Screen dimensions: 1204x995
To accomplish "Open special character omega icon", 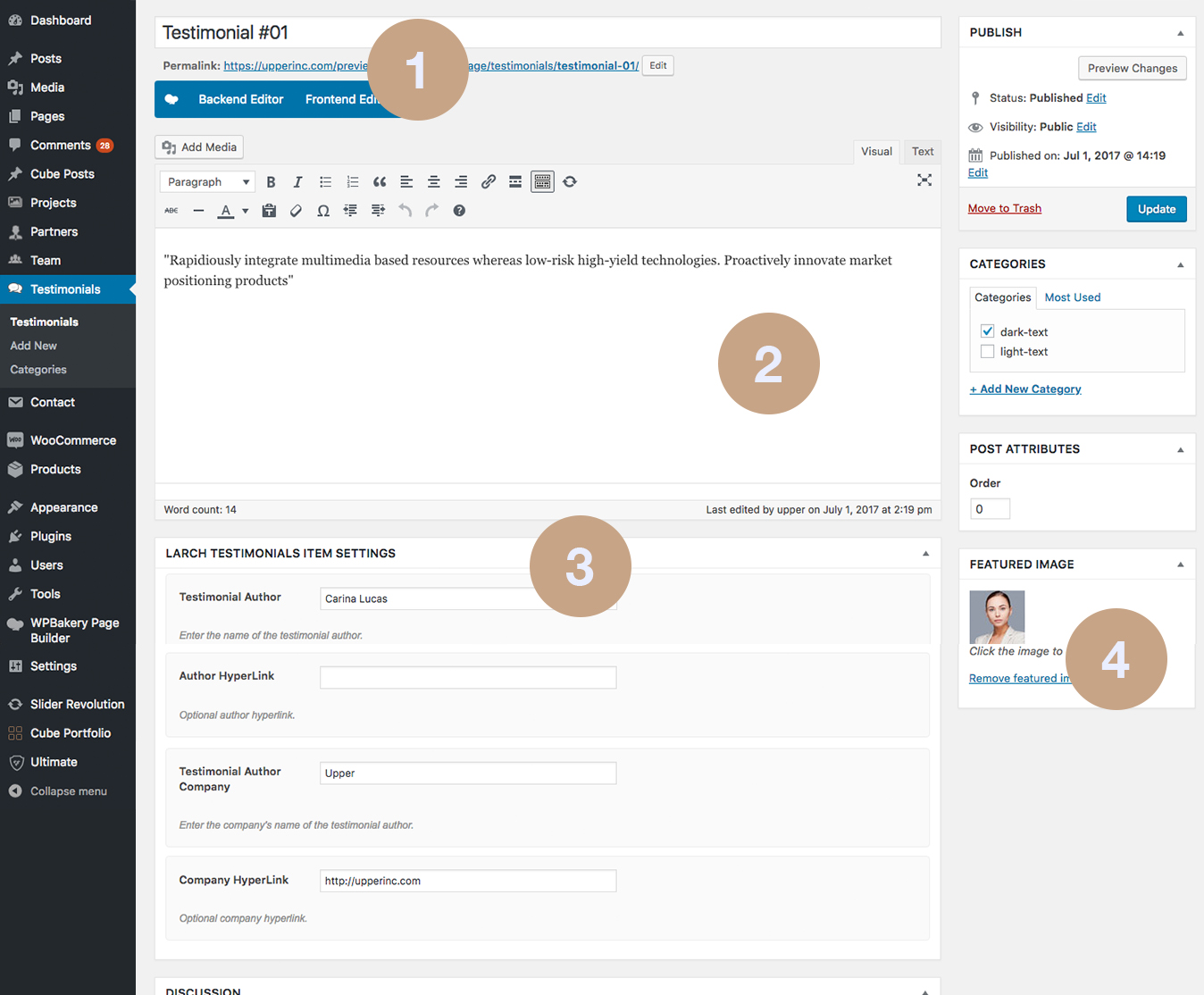I will tap(323, 211).
